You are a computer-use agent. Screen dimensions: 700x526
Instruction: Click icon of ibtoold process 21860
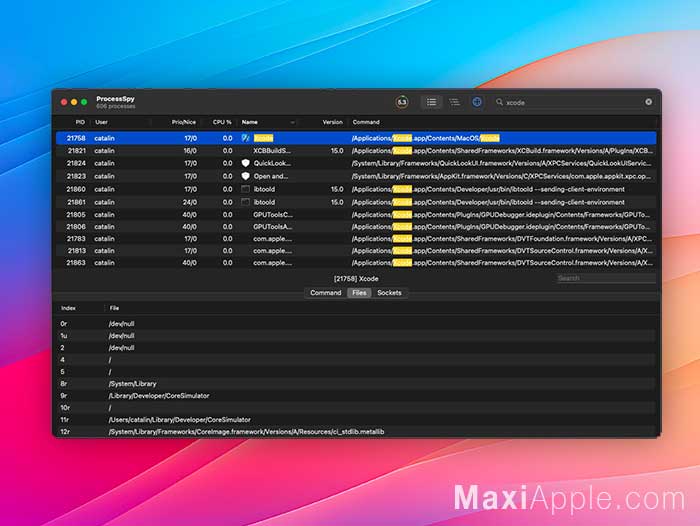(246, 189)
